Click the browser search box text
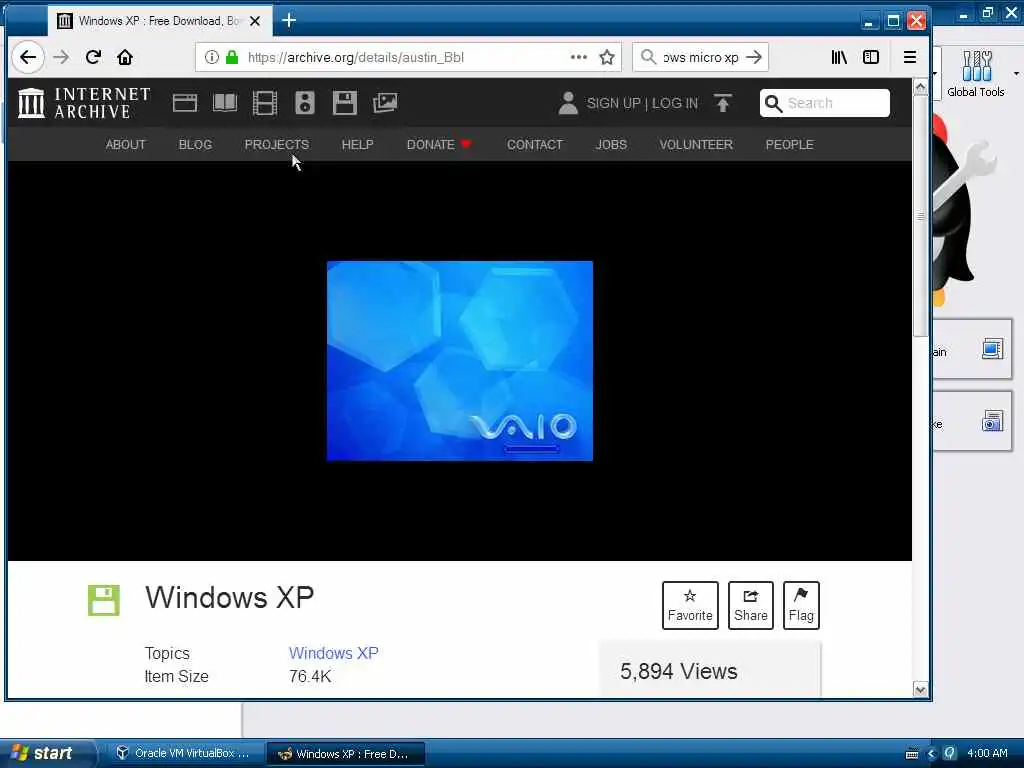The height and width of the screenshot is (768, 1024). coord(701,57)
